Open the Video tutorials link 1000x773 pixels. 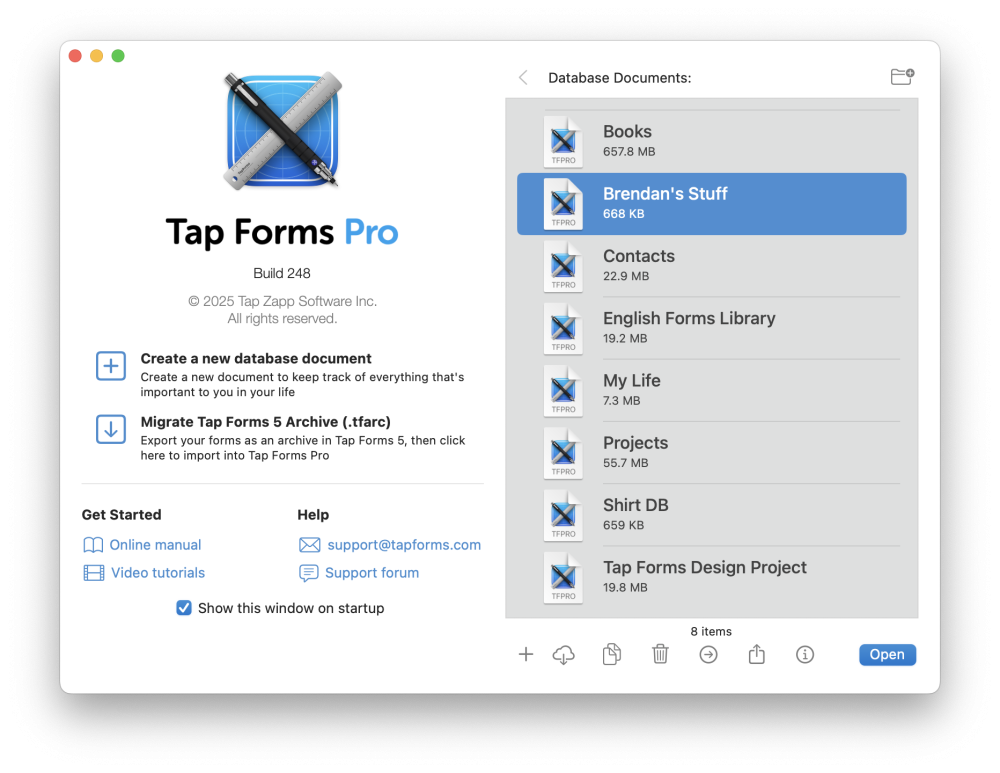158,573
